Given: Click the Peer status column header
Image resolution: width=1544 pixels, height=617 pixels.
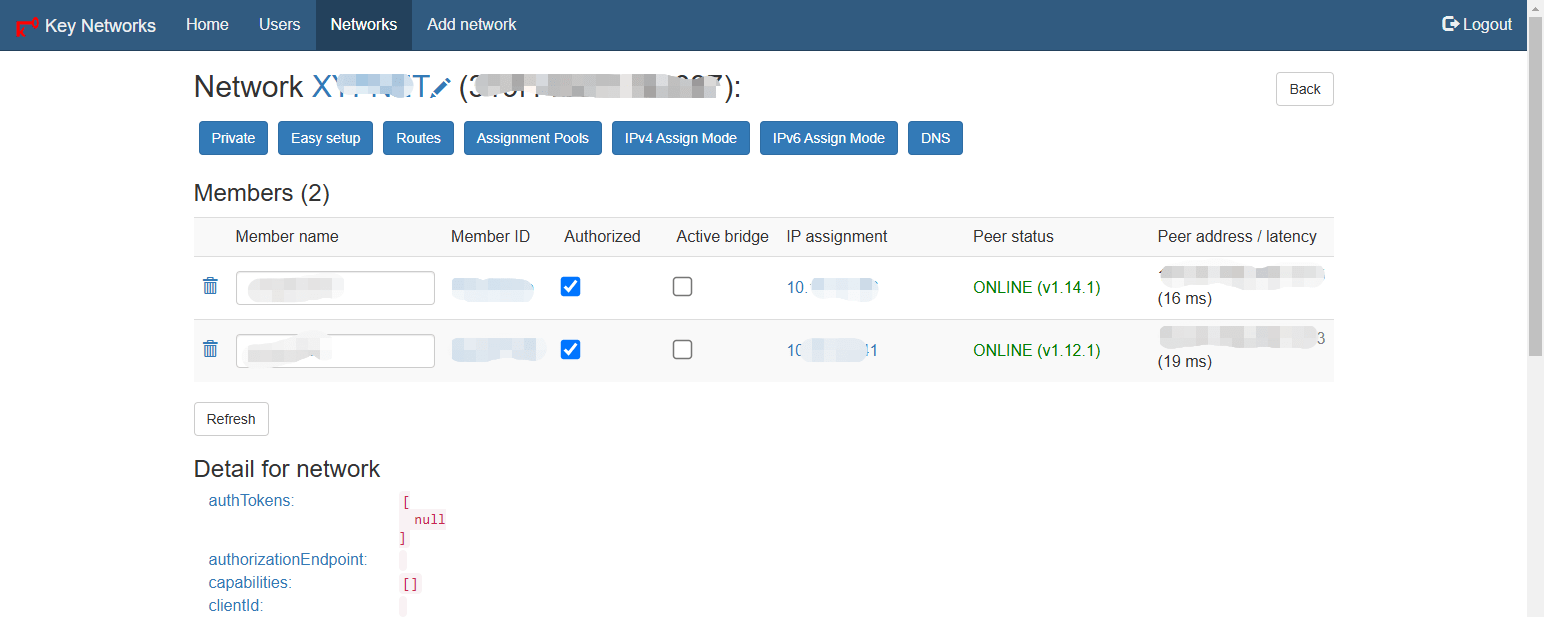Looking at the screenshot, I should pos(1013,237).
